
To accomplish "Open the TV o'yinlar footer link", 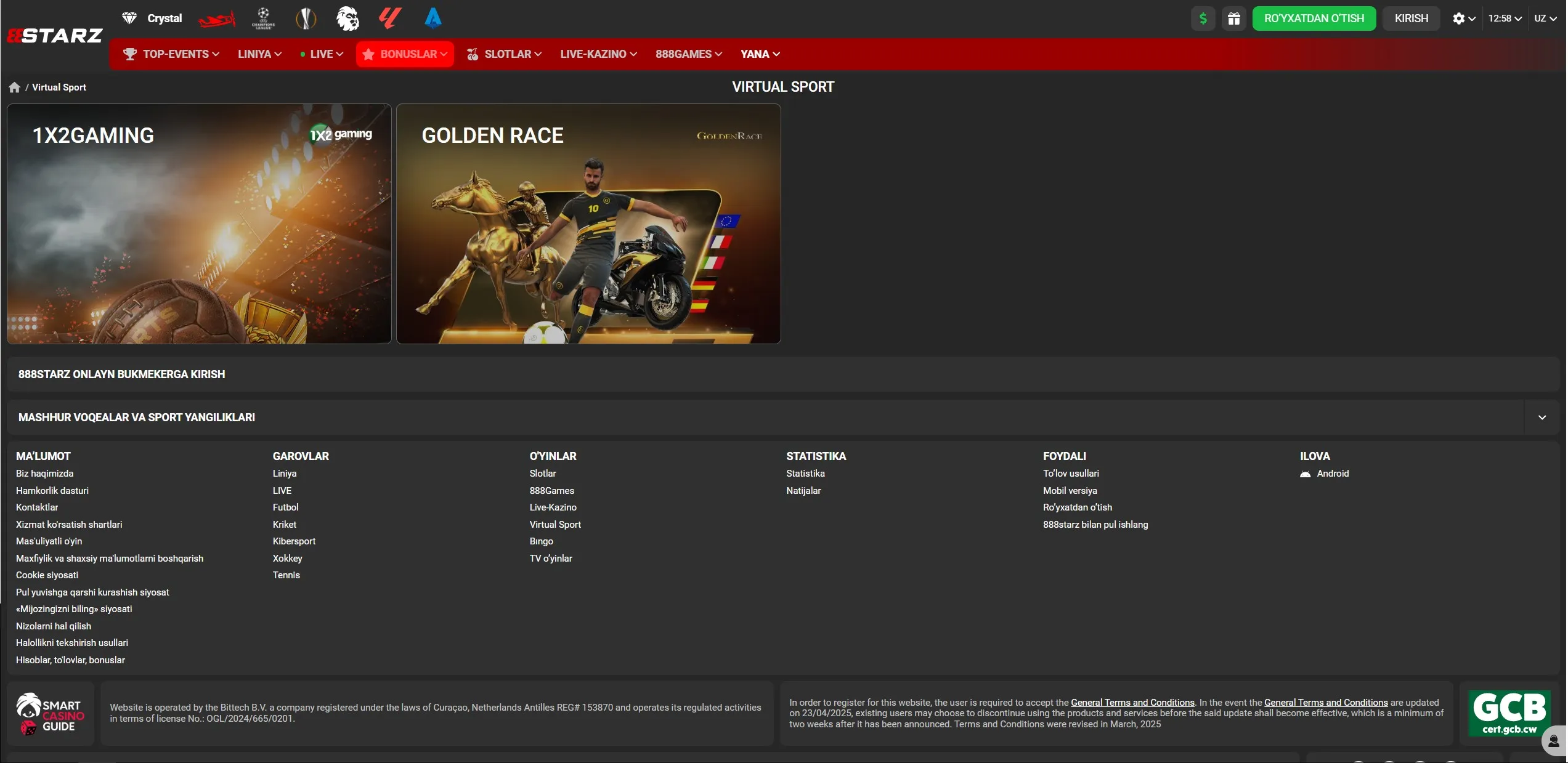I will tap(551, 559).
